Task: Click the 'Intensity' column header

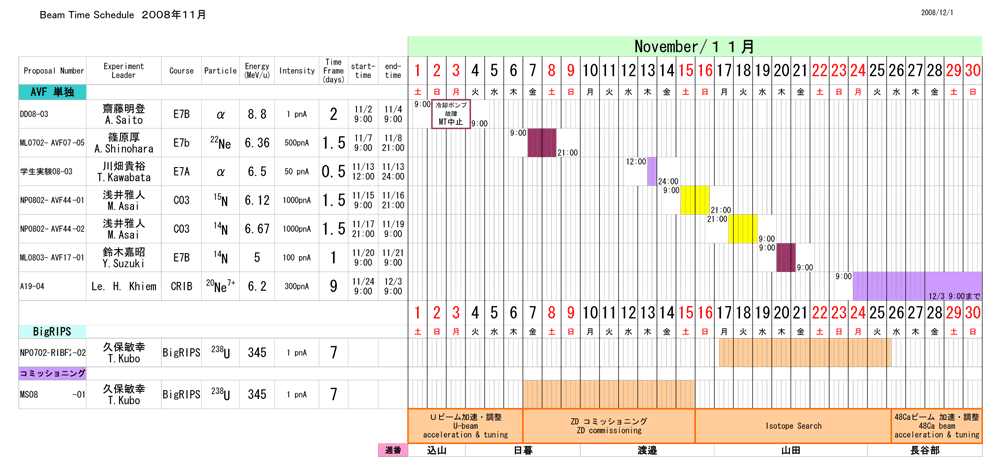Action: (297, 71)
